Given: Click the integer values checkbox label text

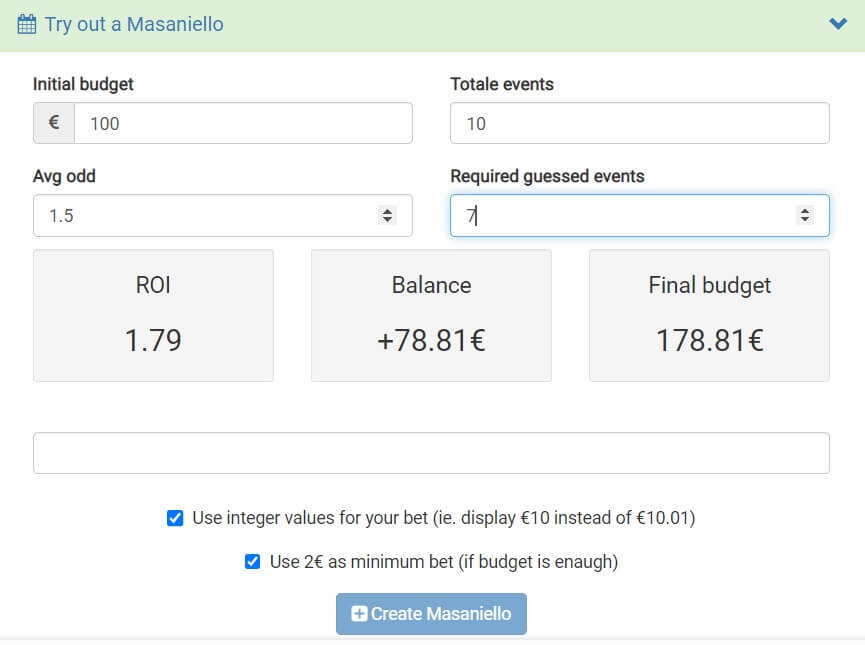Looking at the screenshot, I should click(444, 518).
